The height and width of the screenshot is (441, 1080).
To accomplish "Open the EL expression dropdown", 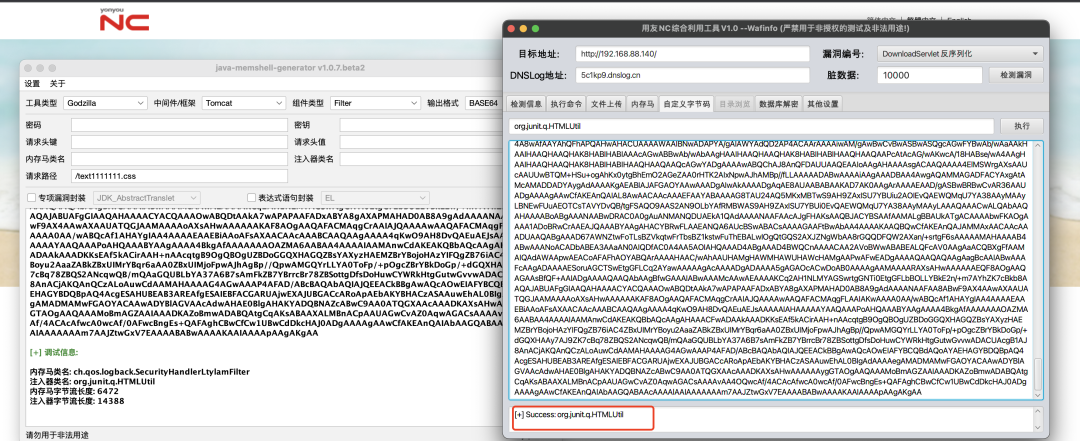I will [375, 197].
